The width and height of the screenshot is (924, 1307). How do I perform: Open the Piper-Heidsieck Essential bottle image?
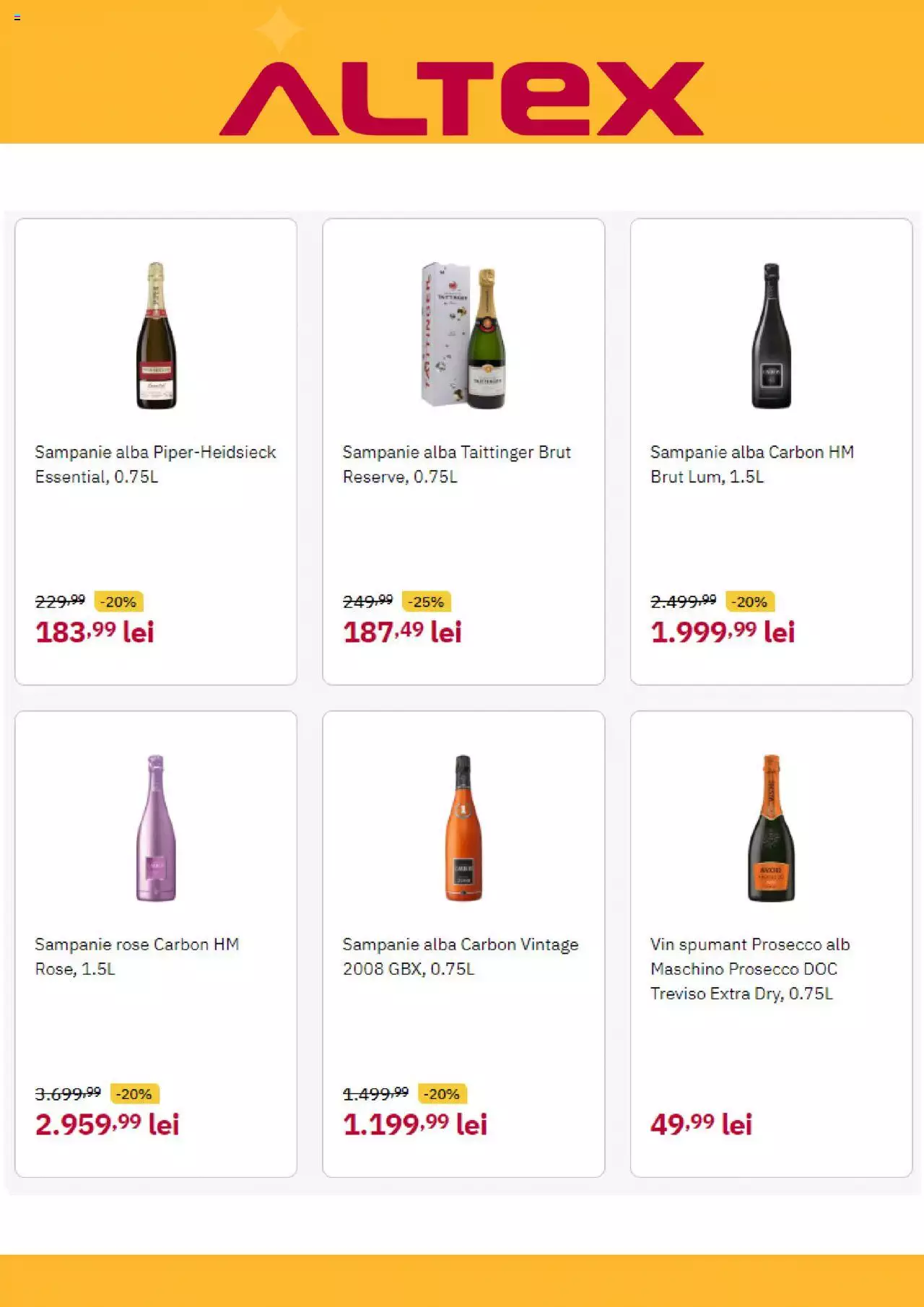[156, 336]
